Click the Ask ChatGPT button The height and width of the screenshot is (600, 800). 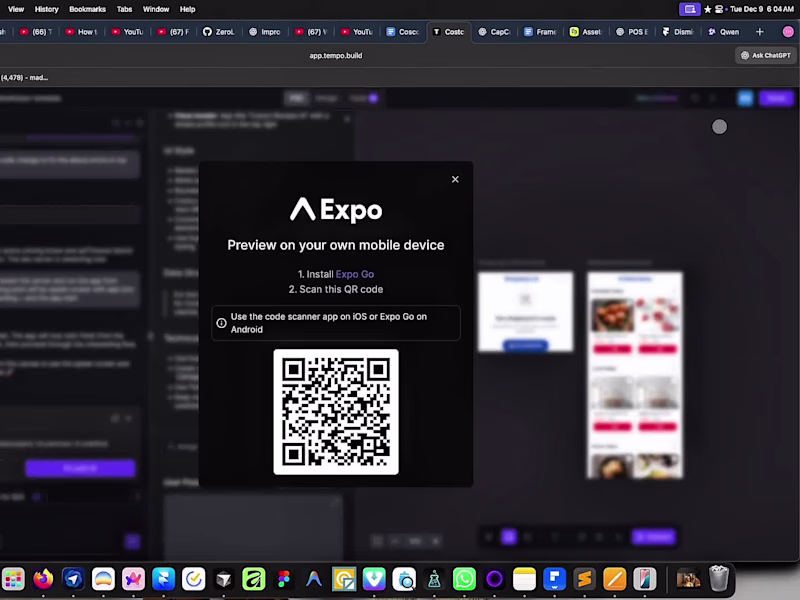(x=766, y=56)
